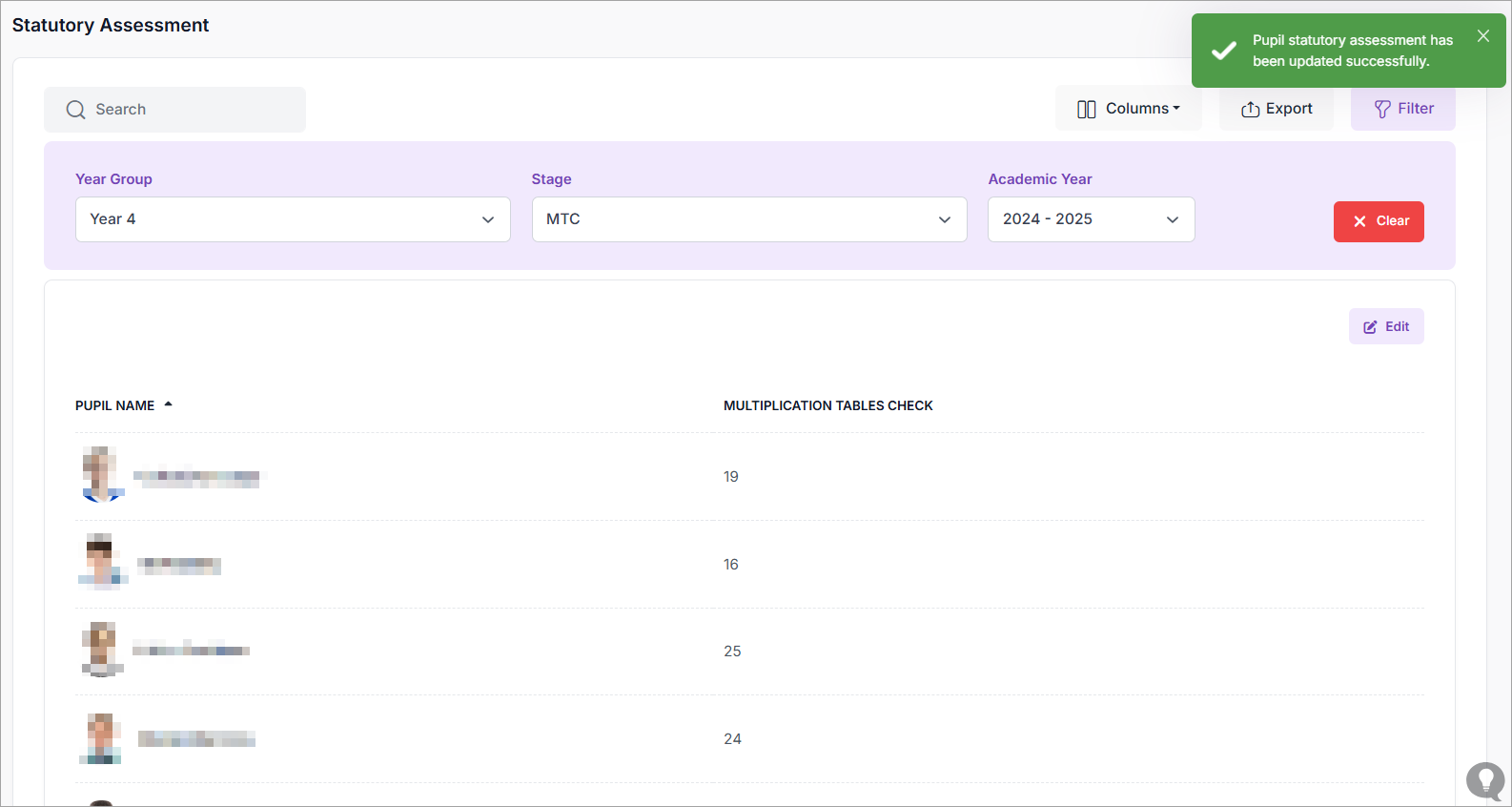Open the Columns menu
This screenshot has width=1512, height=807.
pos(1129,109)
